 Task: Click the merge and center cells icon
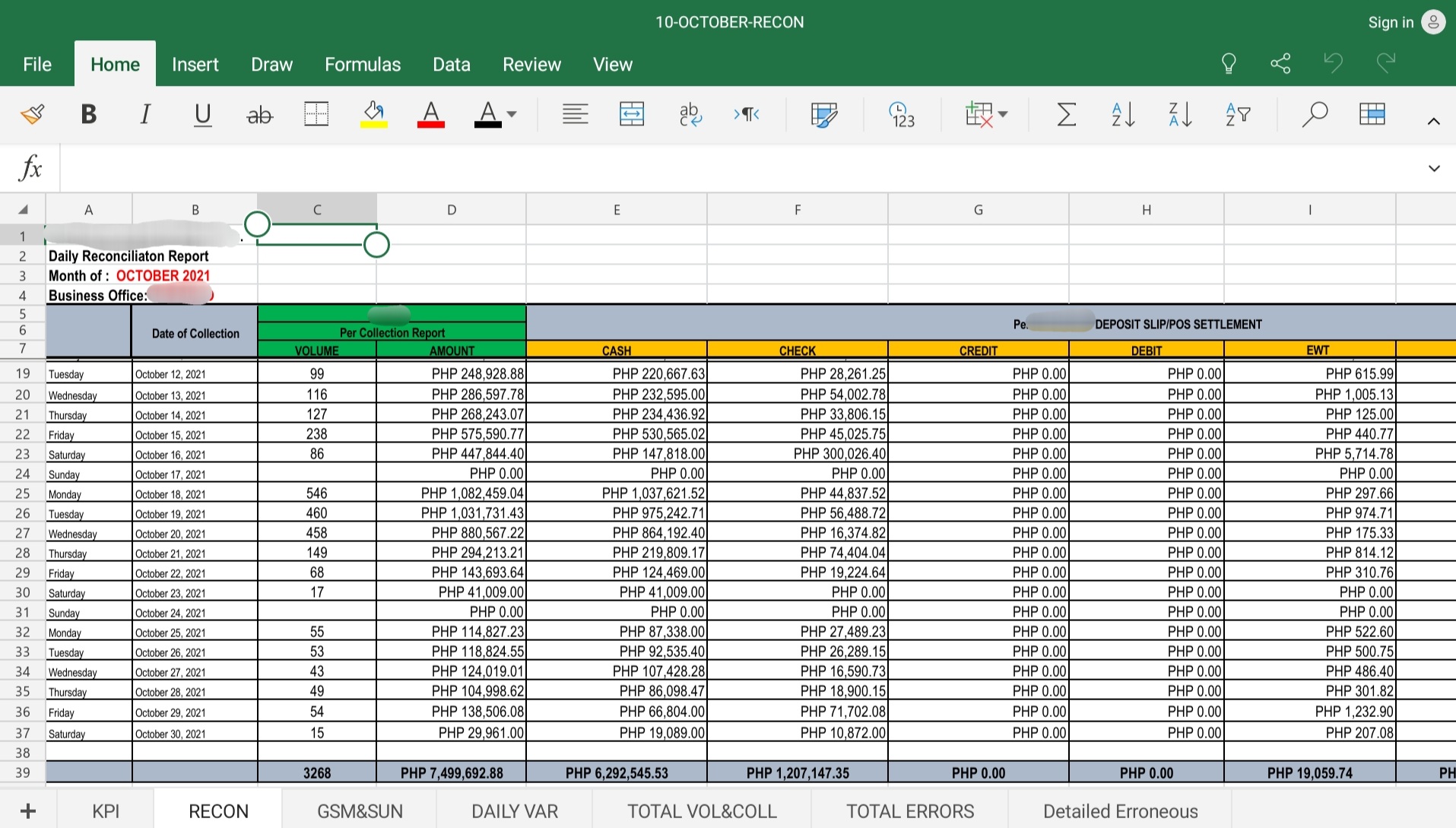(x=631, y=115)
